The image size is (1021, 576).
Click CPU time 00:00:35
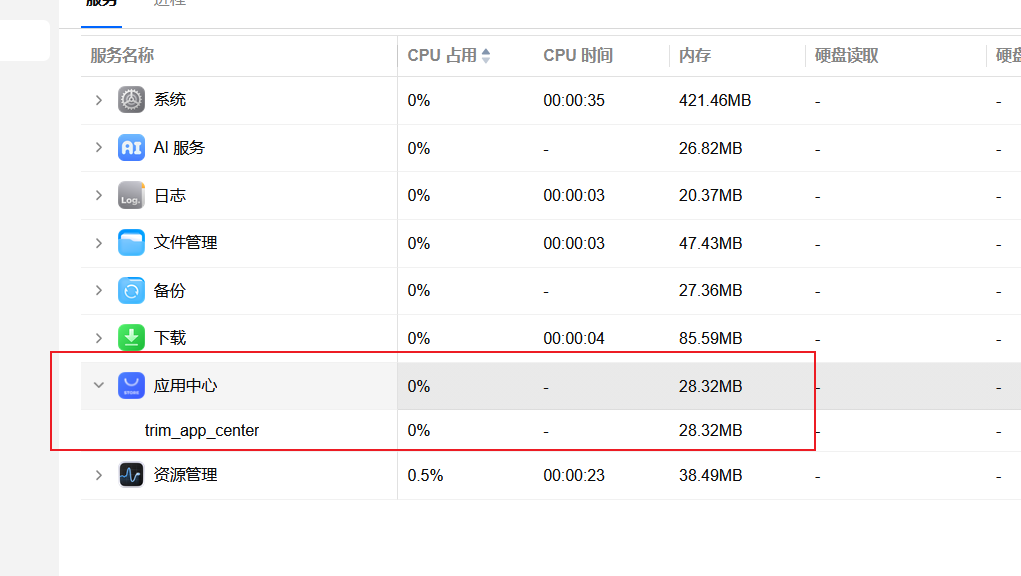click(574, 100)
